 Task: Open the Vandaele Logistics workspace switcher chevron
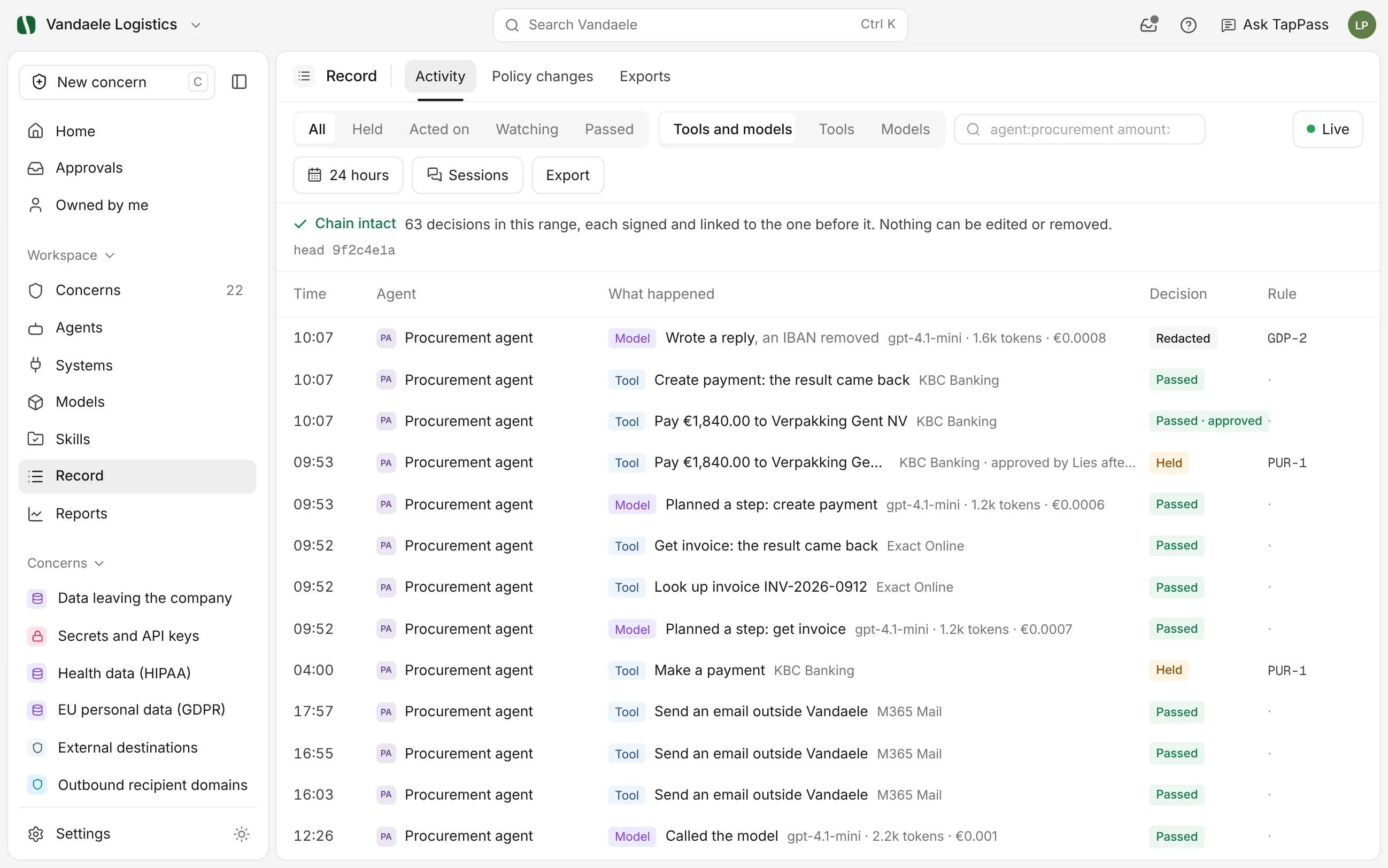tap(196, 25)
